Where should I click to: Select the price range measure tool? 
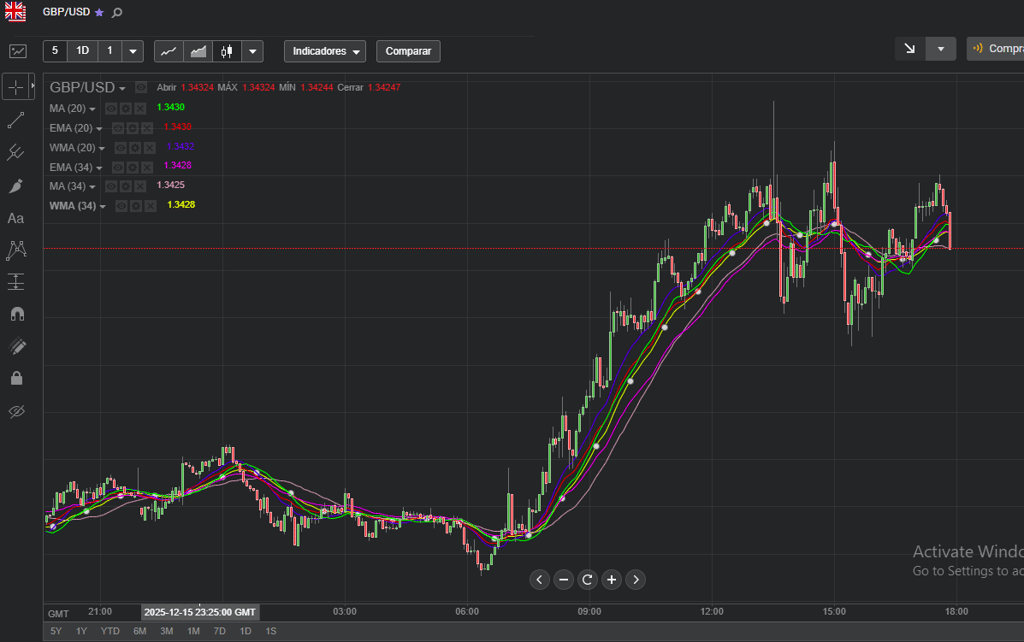tap(16, 281)
